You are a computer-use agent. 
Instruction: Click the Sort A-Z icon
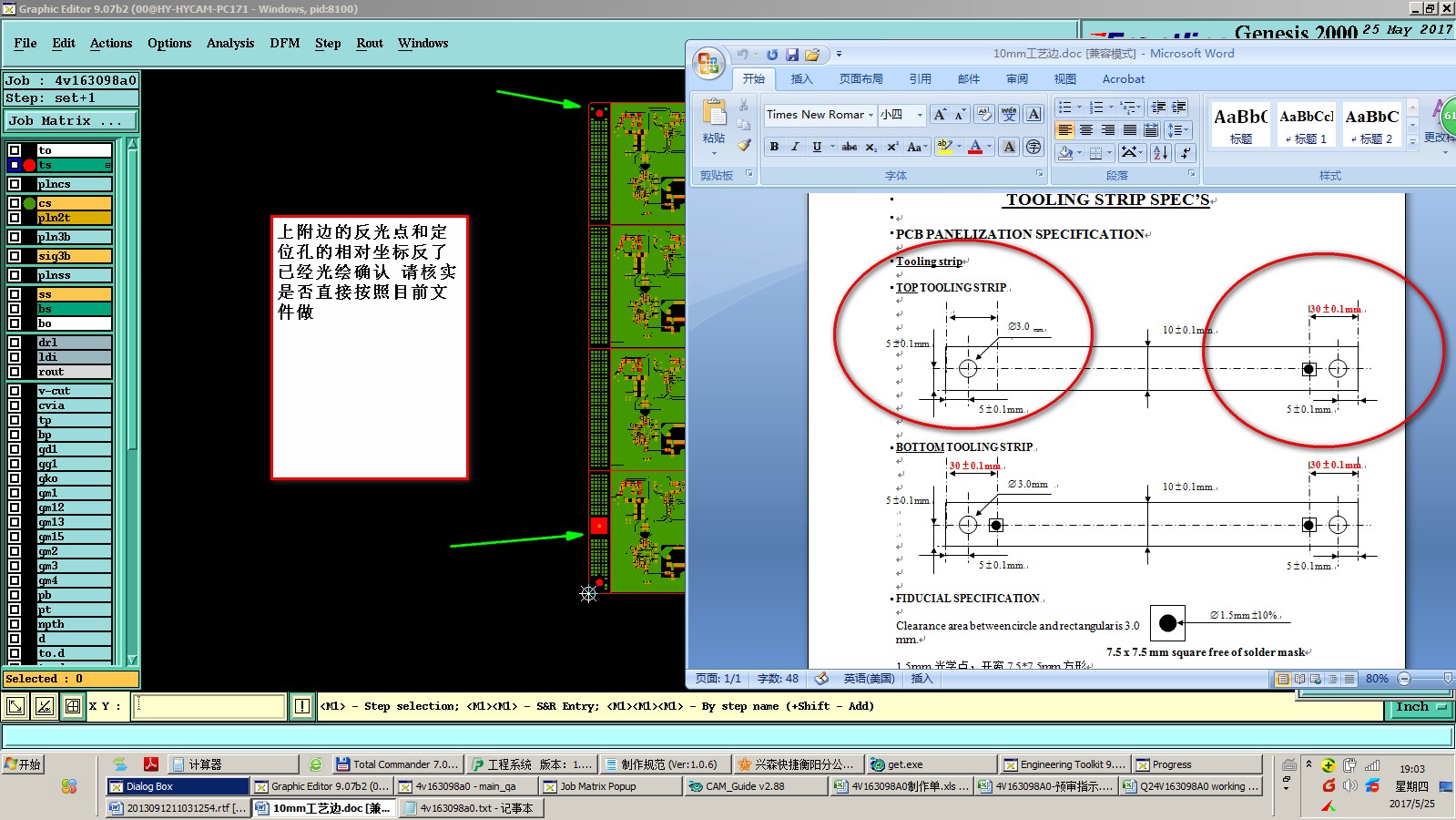point(1161,152)
